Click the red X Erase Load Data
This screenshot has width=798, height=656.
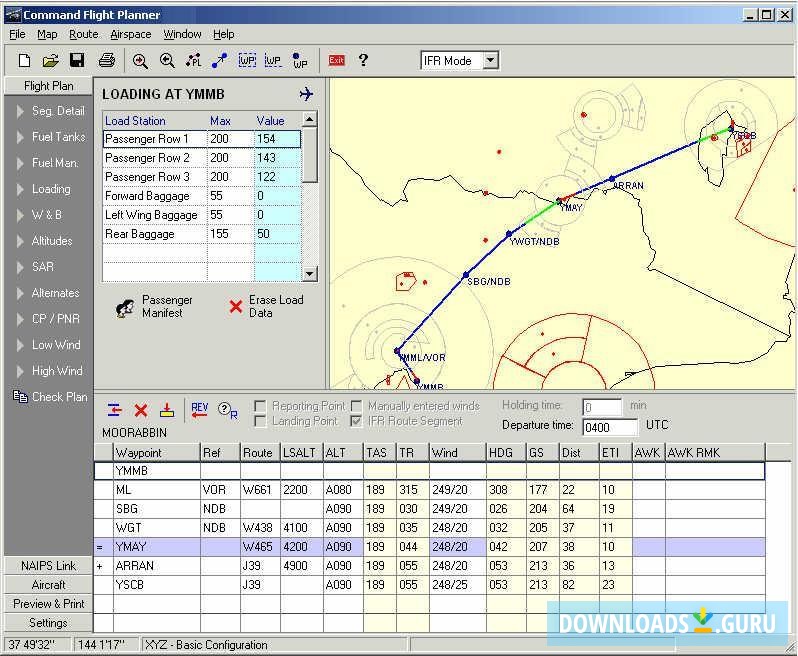click(x=236, y=306)
